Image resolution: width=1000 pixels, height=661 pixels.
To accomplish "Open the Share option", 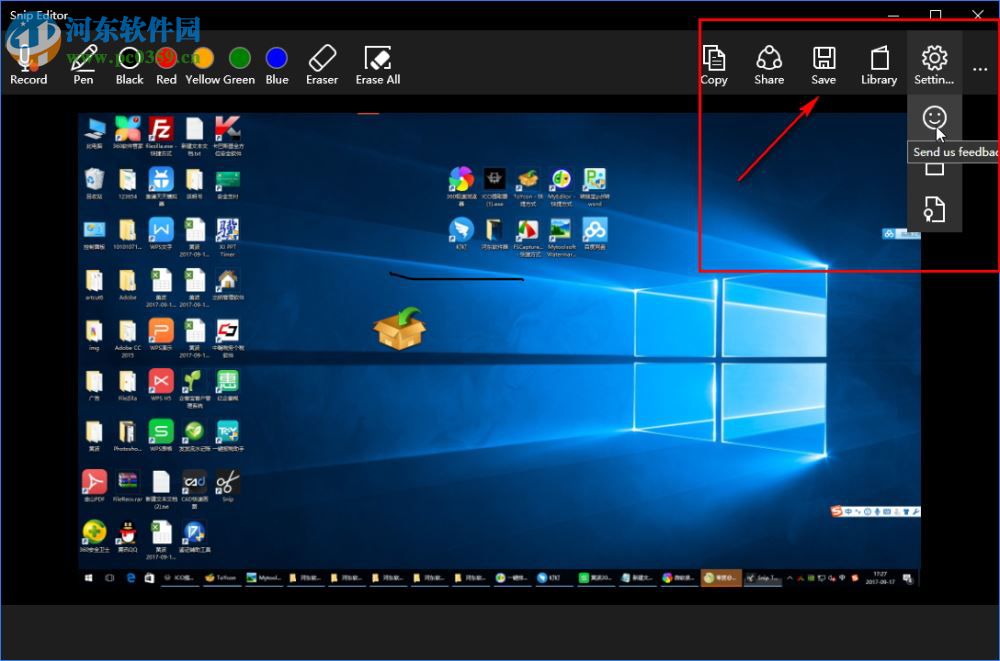I will pos(769,64).
